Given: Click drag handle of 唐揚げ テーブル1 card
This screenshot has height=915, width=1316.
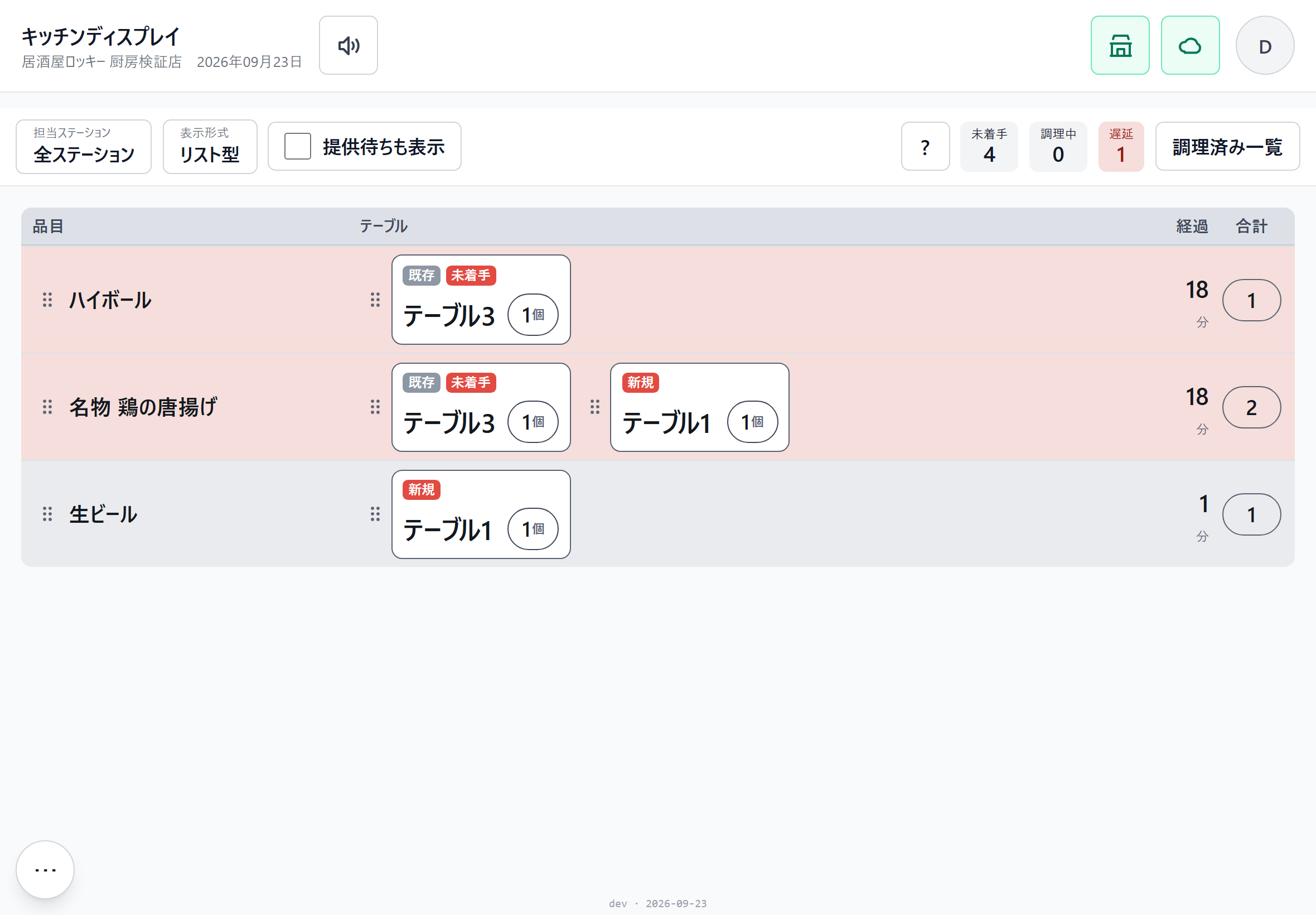Looking at the screenshot, I should [x=595, y=407].
